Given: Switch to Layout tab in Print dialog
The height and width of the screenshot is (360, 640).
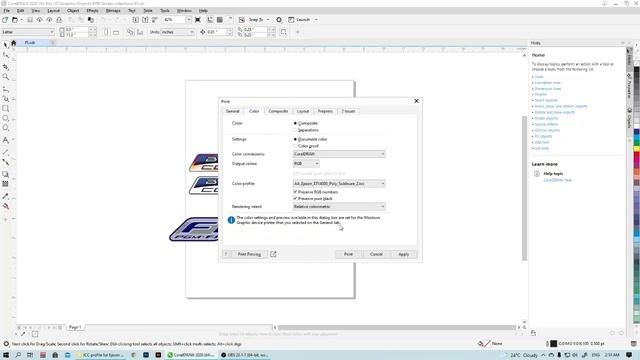Looking at the screenshot, I should coord(303,111).
